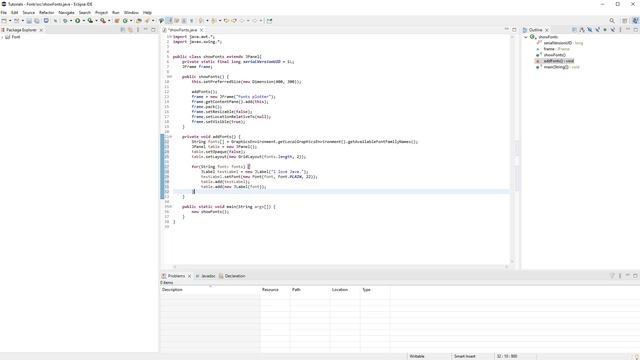Viewport: 640px width, 360px height.
Task: Click the New file toolbar icon
Action: click(4, 20)
